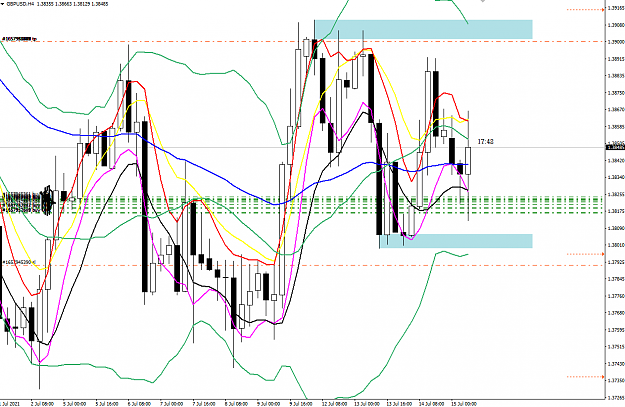Click the stacked pending-order labels beside green lines

point(22,203)
